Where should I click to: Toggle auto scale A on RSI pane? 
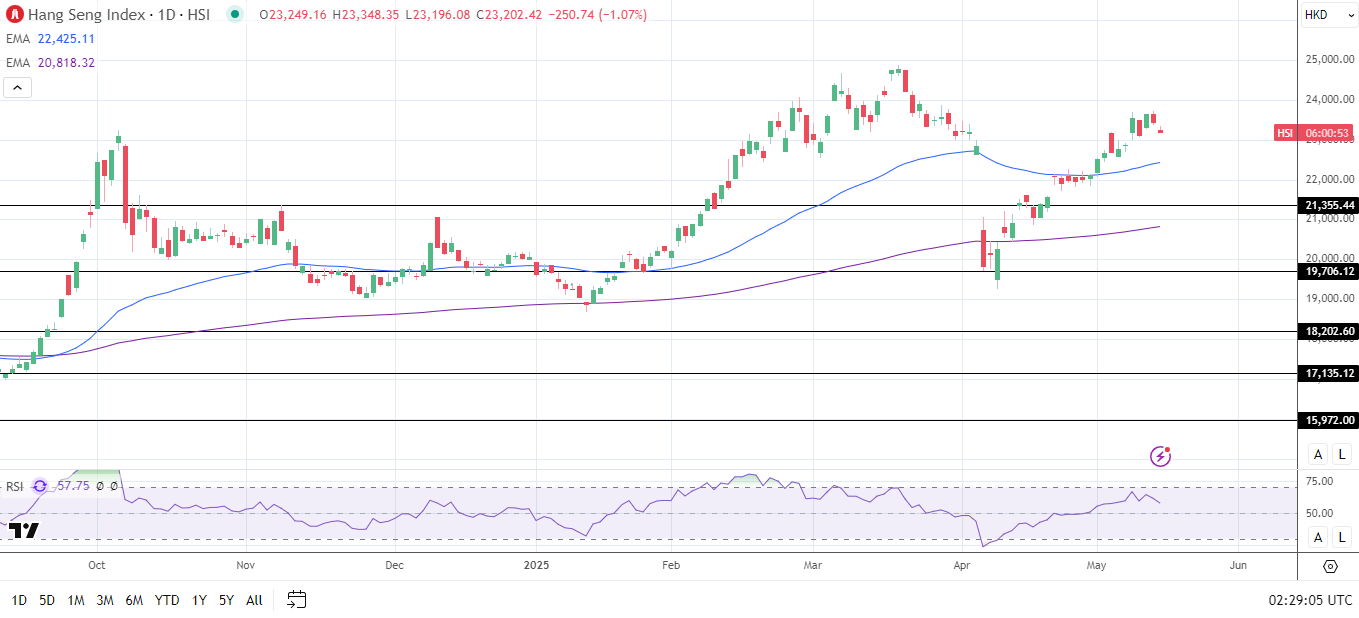coord(1318,538)
